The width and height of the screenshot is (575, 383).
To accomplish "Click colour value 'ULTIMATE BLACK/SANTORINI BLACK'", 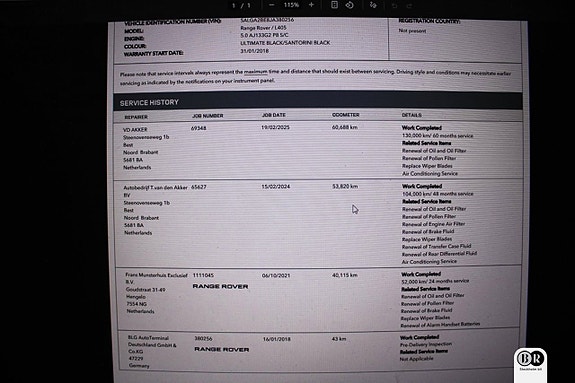I will pos(285,43).
